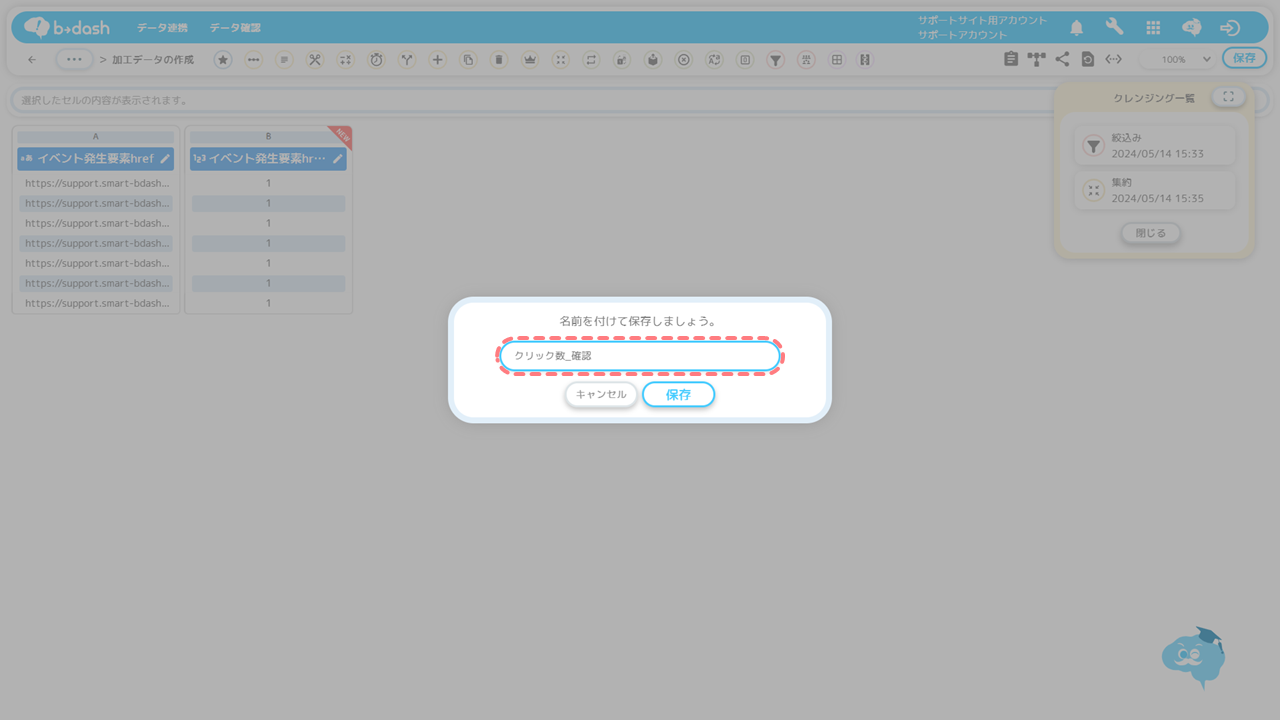Click the package box toolbar icon
The width and height of the screenshot is (1280, 720).
coord(653,60)
